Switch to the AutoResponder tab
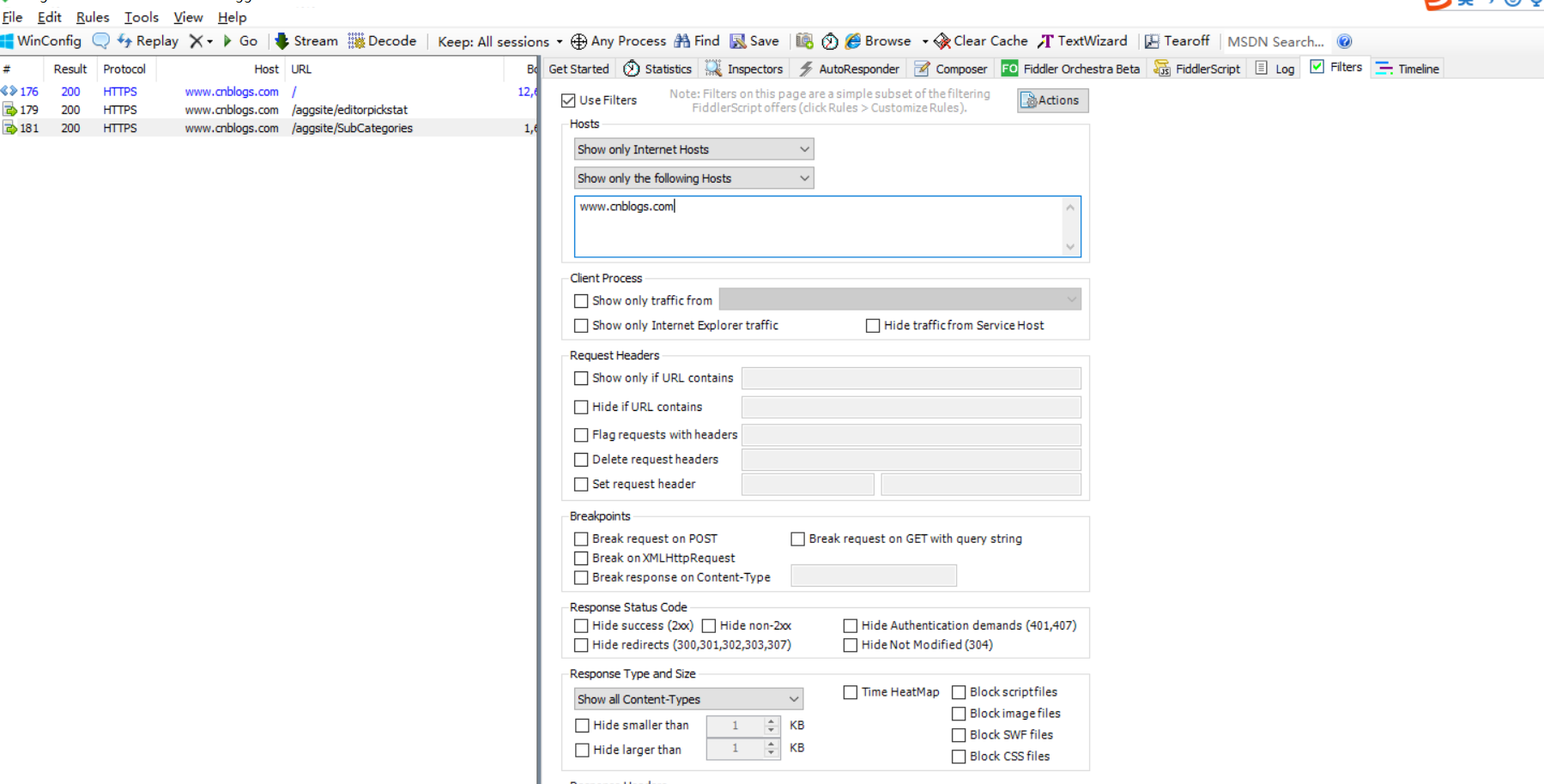Screen dimensions: 1544x784 click(849, 69)
